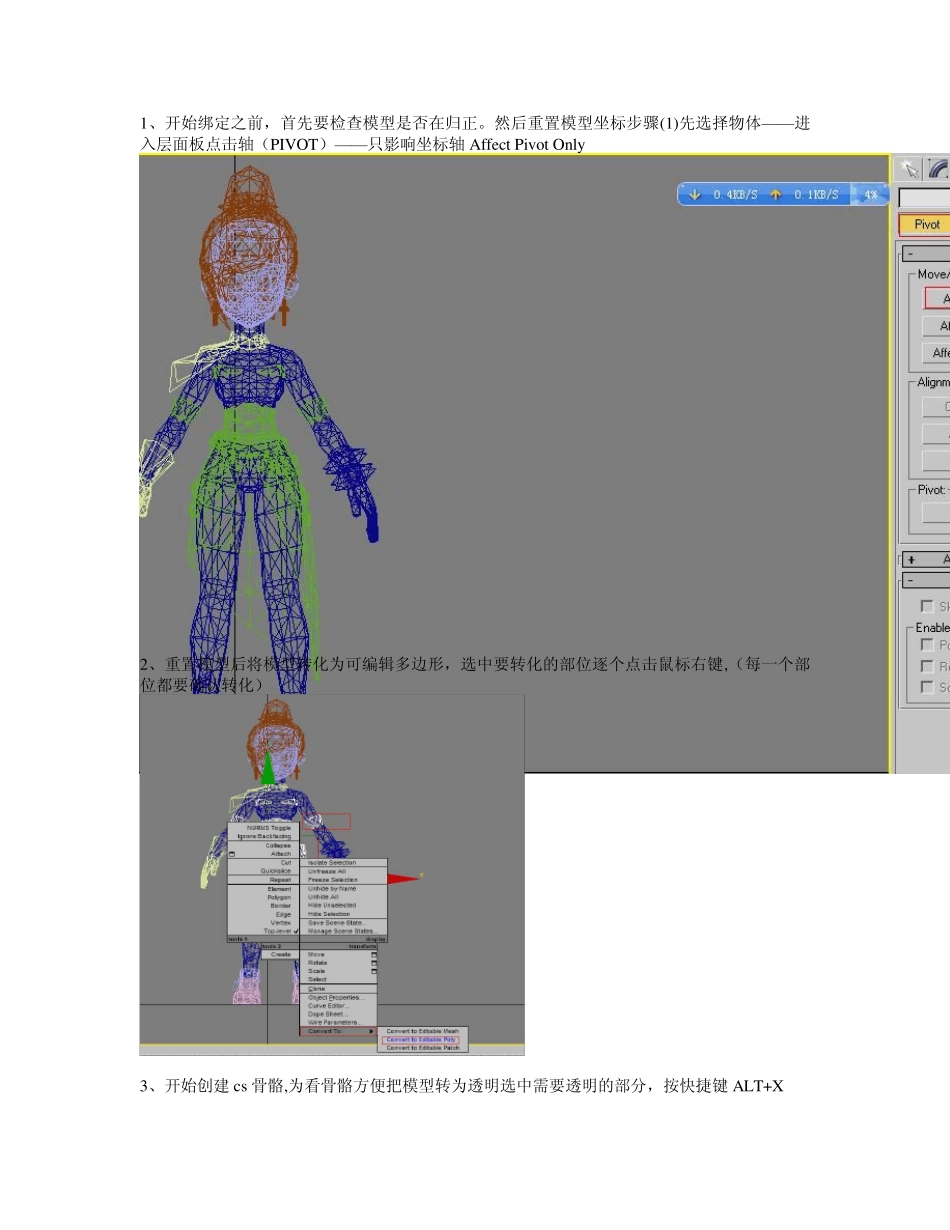Click the green Y-axis gizmo arrow

point(267,768)
